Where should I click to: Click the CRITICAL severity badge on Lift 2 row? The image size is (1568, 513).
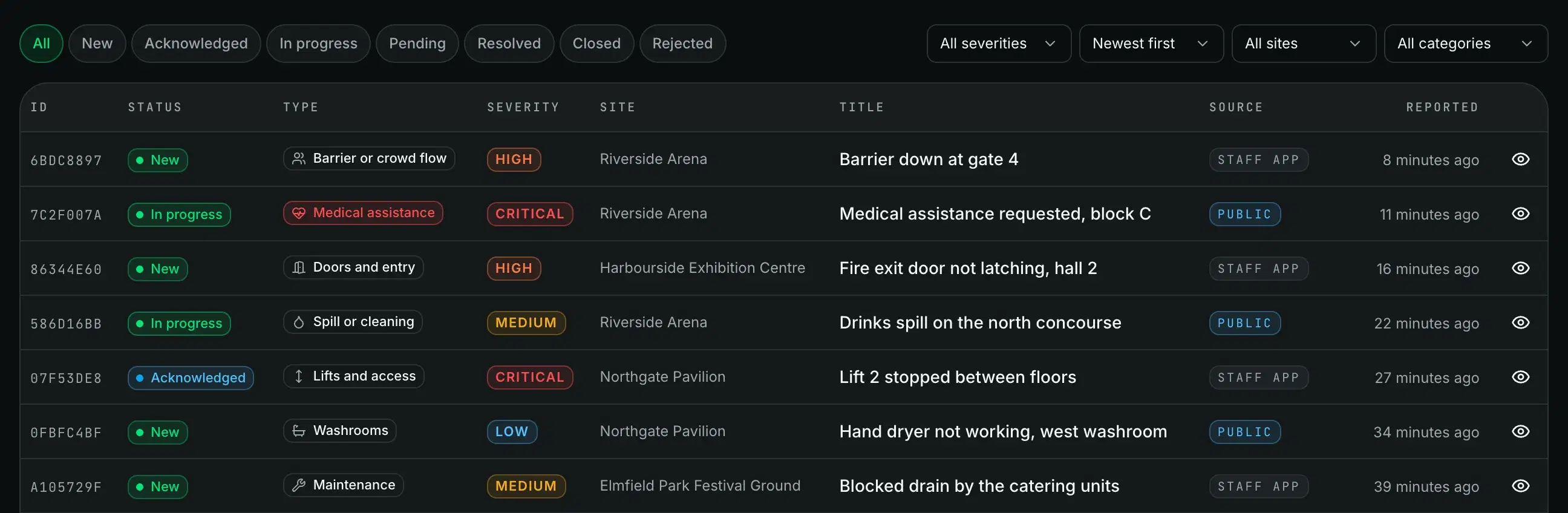(529, 377)
